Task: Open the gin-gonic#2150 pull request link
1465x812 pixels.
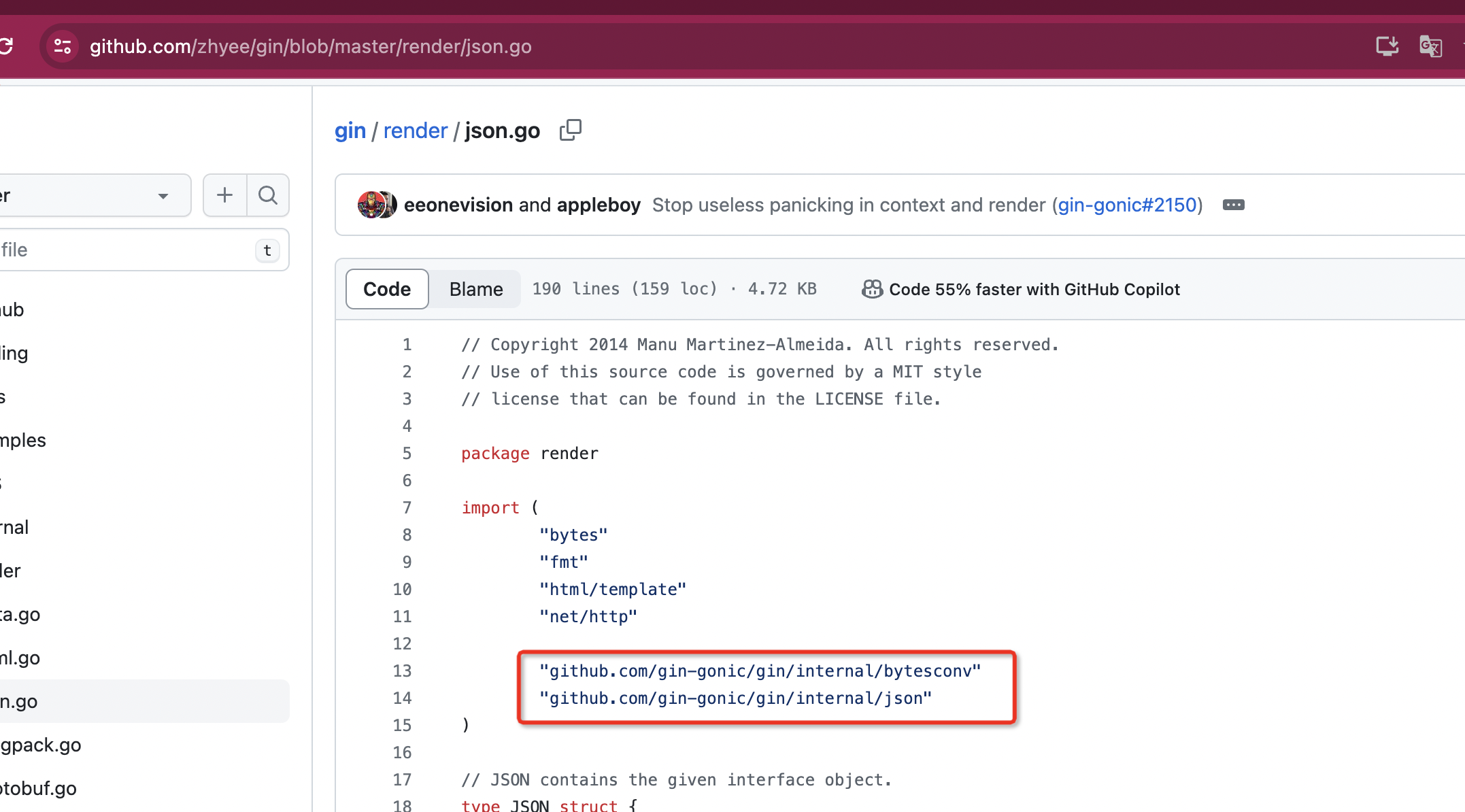Action: 1127,205
